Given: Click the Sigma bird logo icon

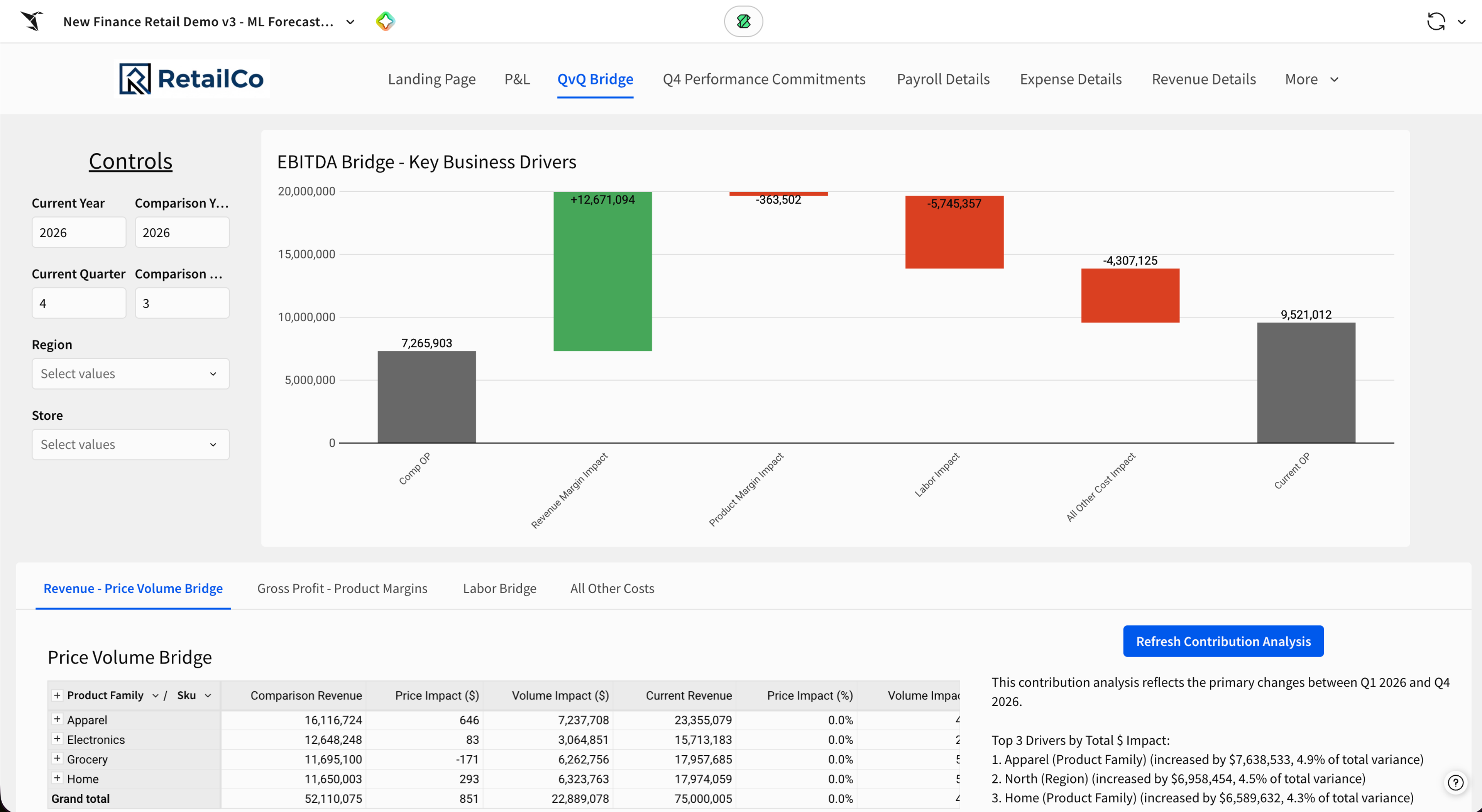Looking at the screenshot, I should point(32,21).
